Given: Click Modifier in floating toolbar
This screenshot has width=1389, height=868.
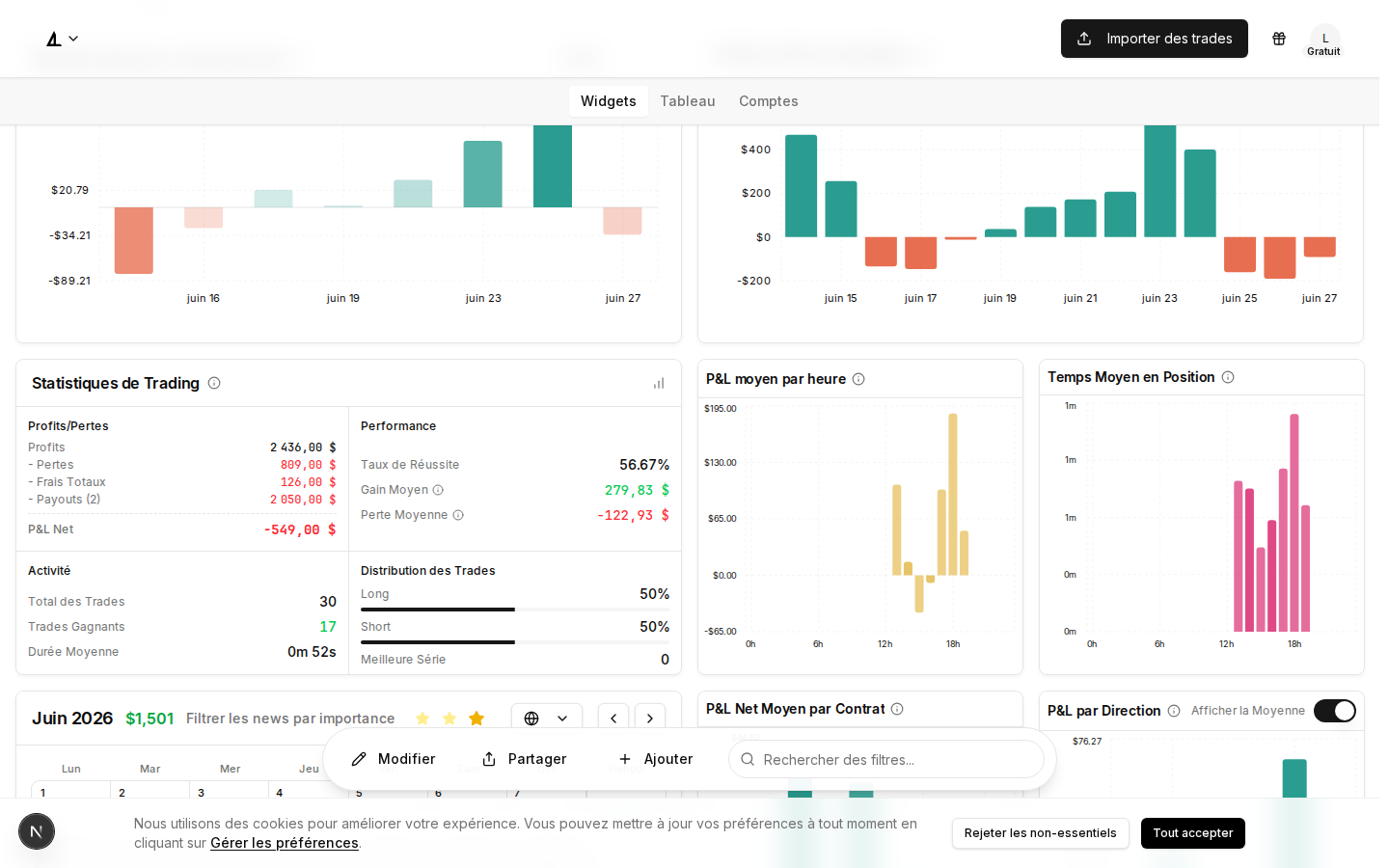Looking at the screenshot, I should (x=394, y=759).
